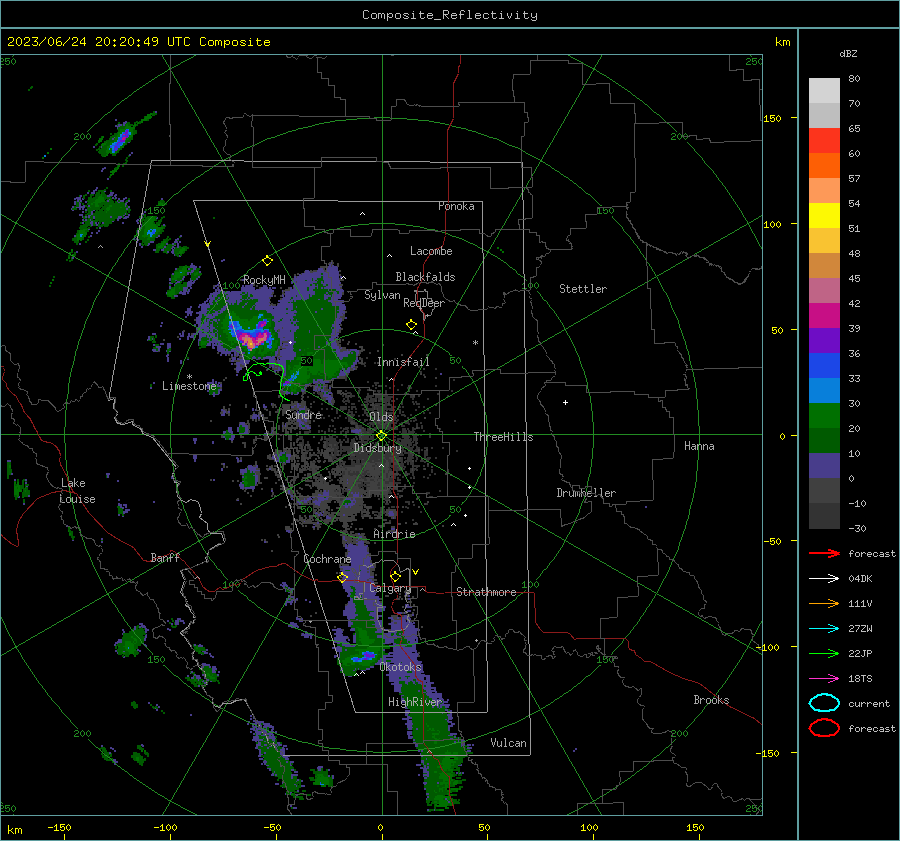Click the asterisk marker above Limestone
The image size is (900, 841).
coord(189,377)
